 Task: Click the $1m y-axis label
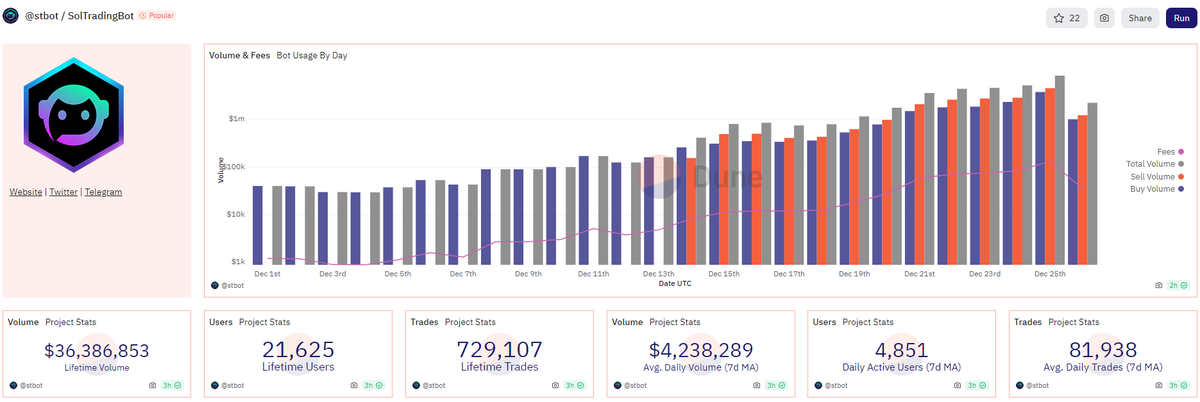coord(236,119)
